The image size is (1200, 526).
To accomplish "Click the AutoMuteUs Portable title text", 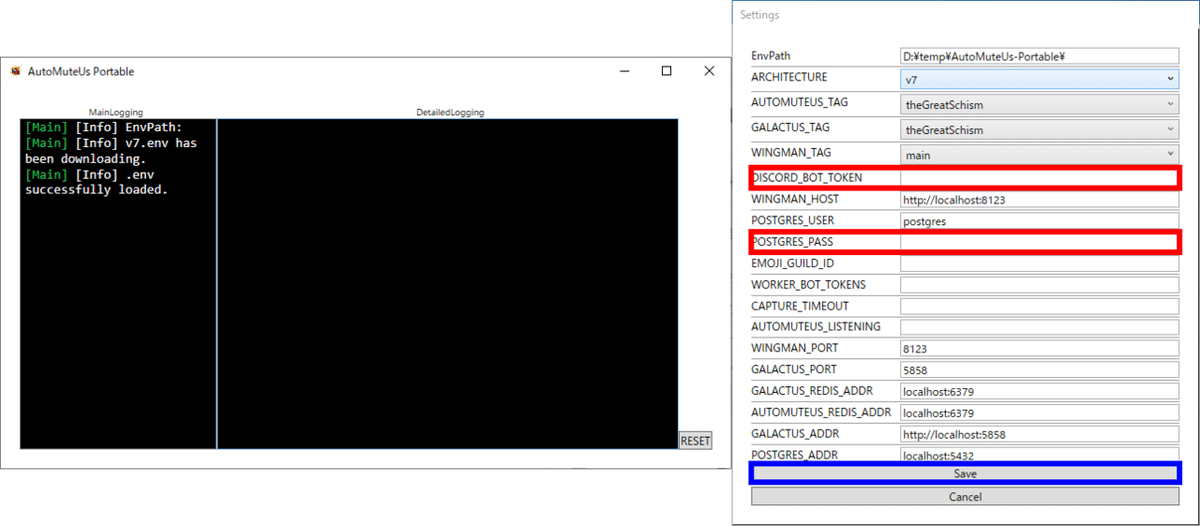I will click(x=81, y=71).
